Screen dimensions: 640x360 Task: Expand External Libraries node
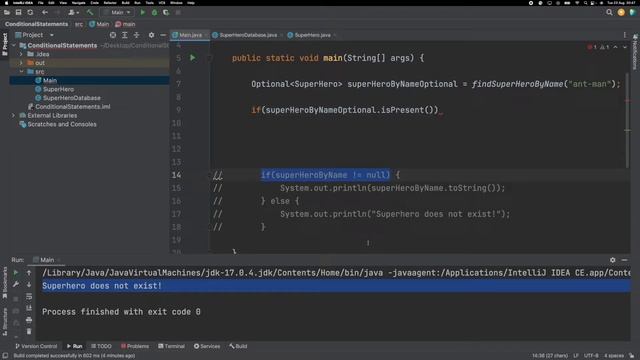tap(13, 116)
